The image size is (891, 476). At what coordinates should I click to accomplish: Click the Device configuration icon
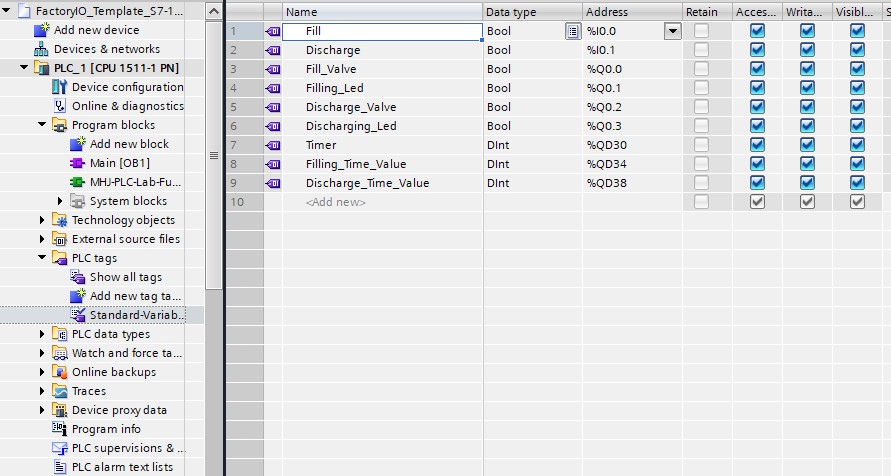60,87
